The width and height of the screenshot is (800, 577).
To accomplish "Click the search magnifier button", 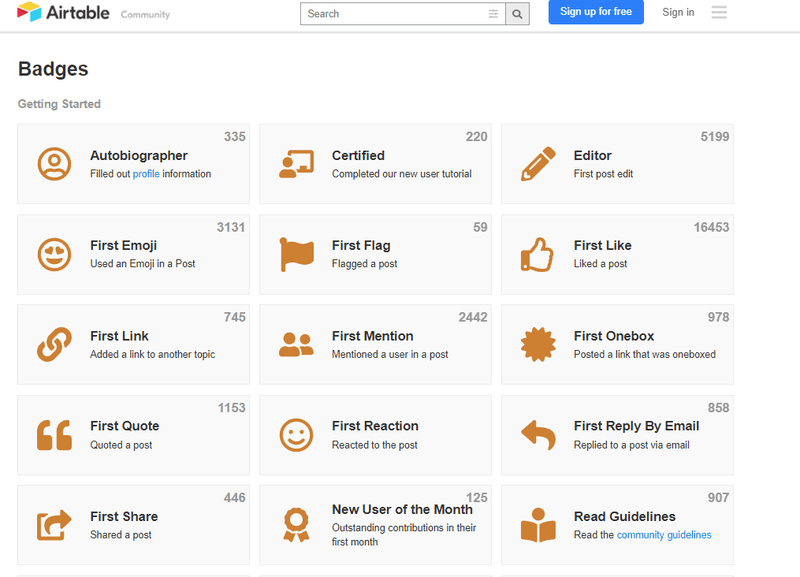I will click(x=516, y=14).
